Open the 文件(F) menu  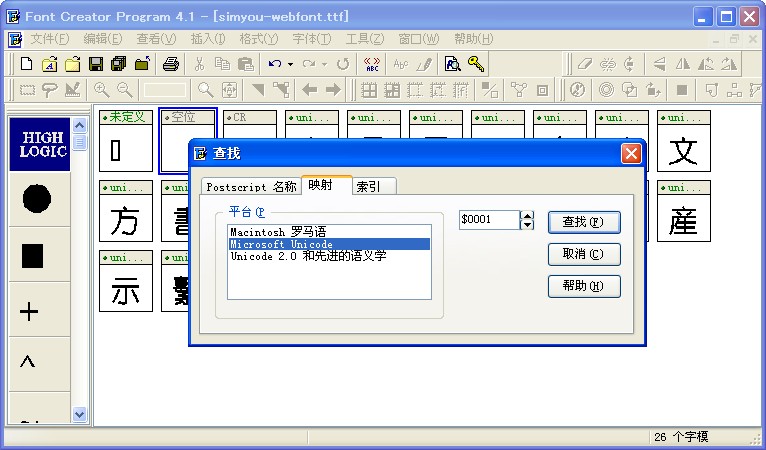(x=49, y=39)
